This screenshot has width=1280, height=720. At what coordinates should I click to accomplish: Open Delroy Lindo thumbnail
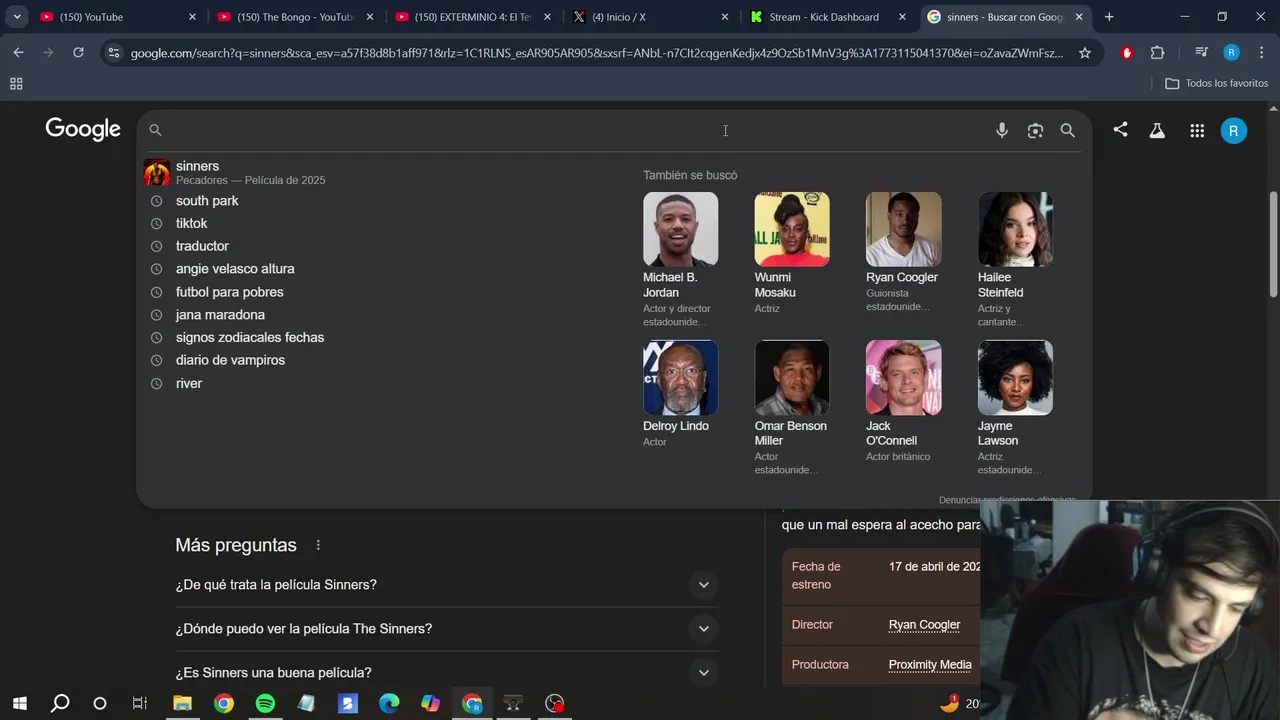pyautogui.click(x=680, y=378)
